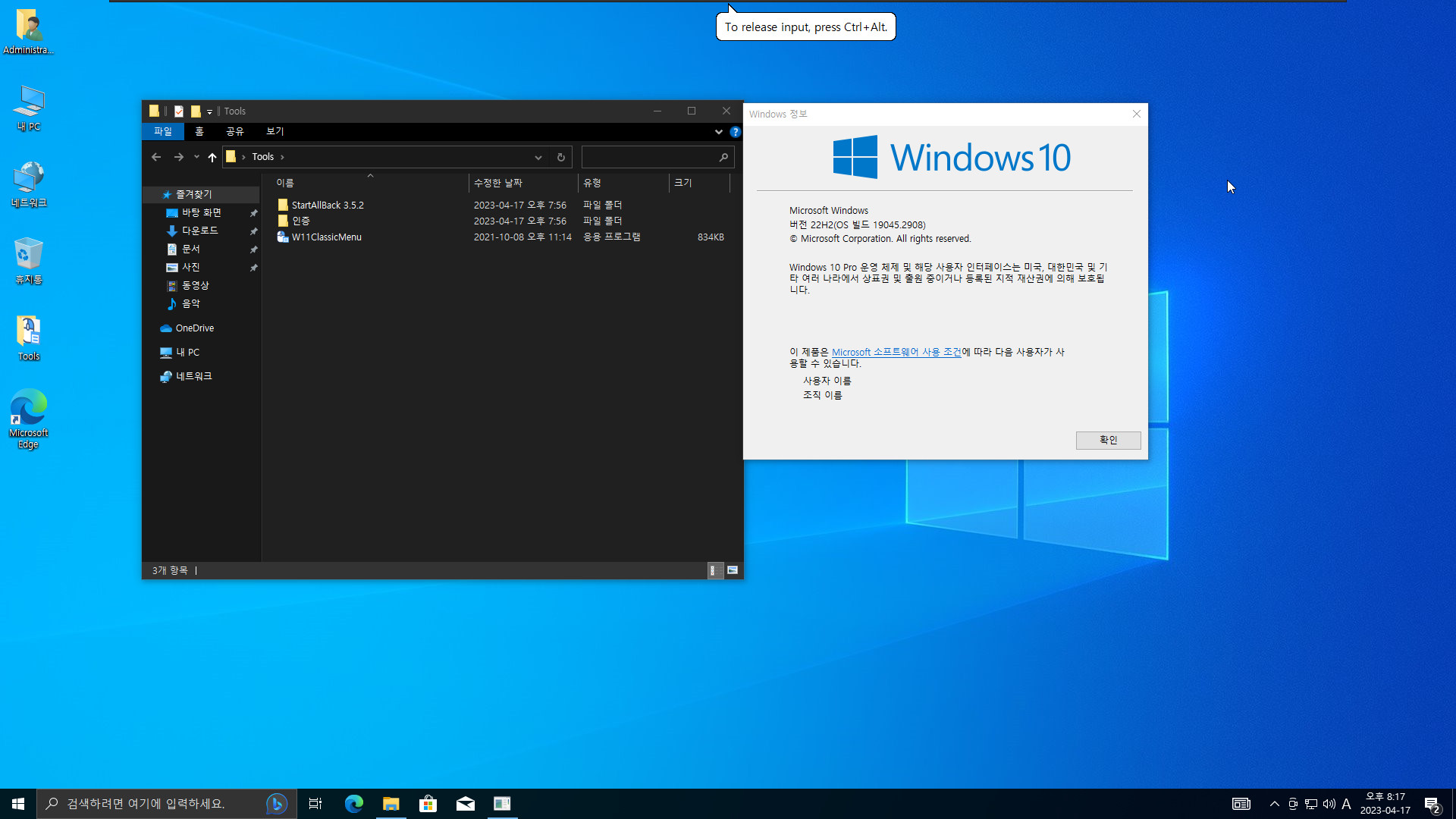Click the Explorer back arrow
This screenshot has width=1456, height=819.
156,157
